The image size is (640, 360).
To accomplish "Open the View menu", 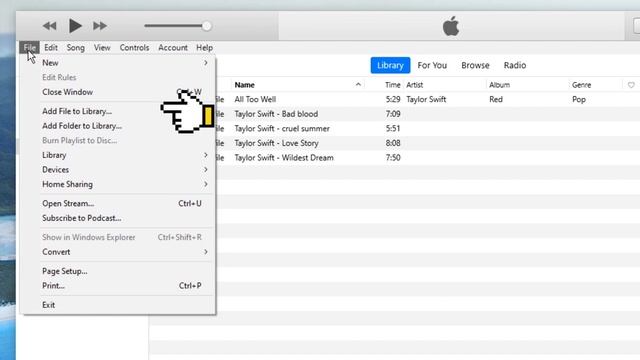I will click(x=102, y=48).
